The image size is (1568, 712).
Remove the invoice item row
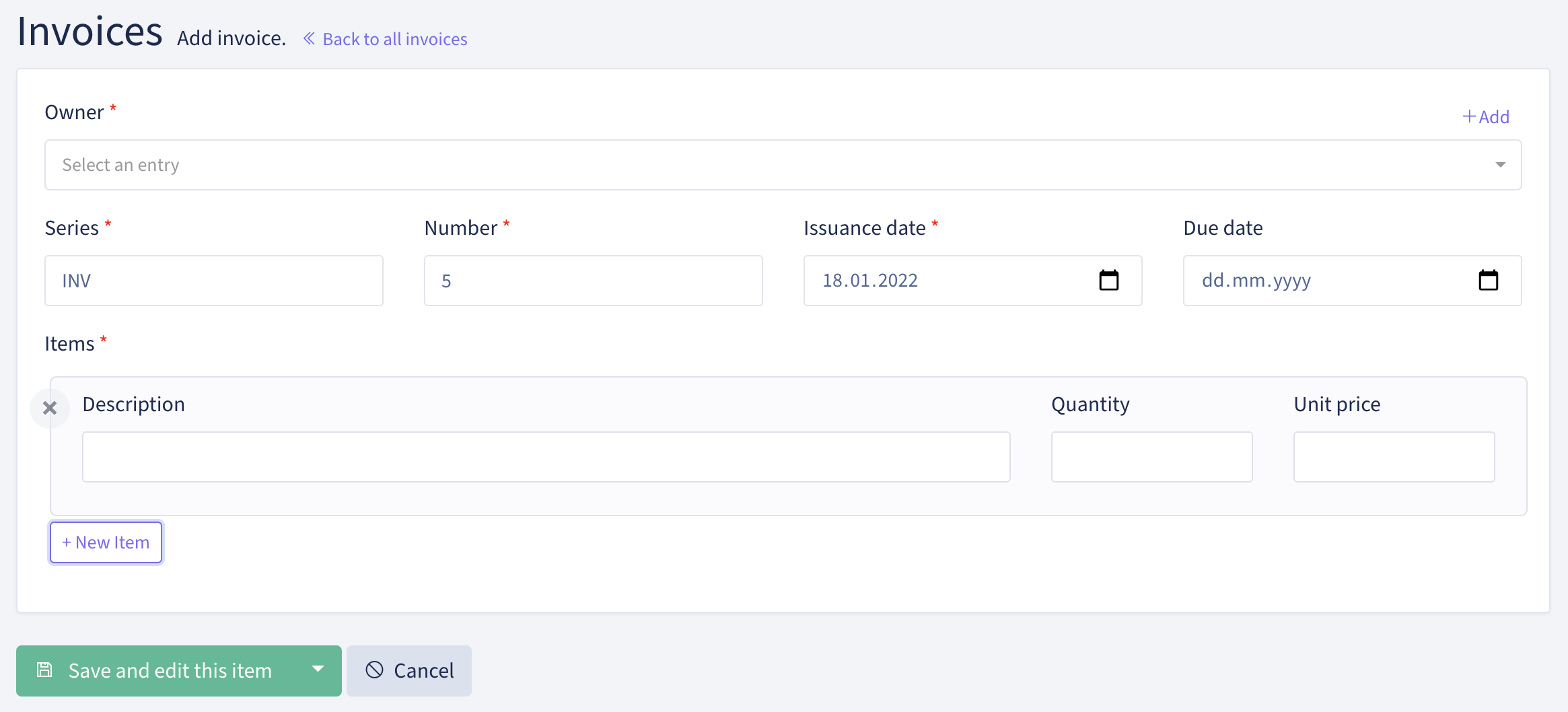pos(50,408)
